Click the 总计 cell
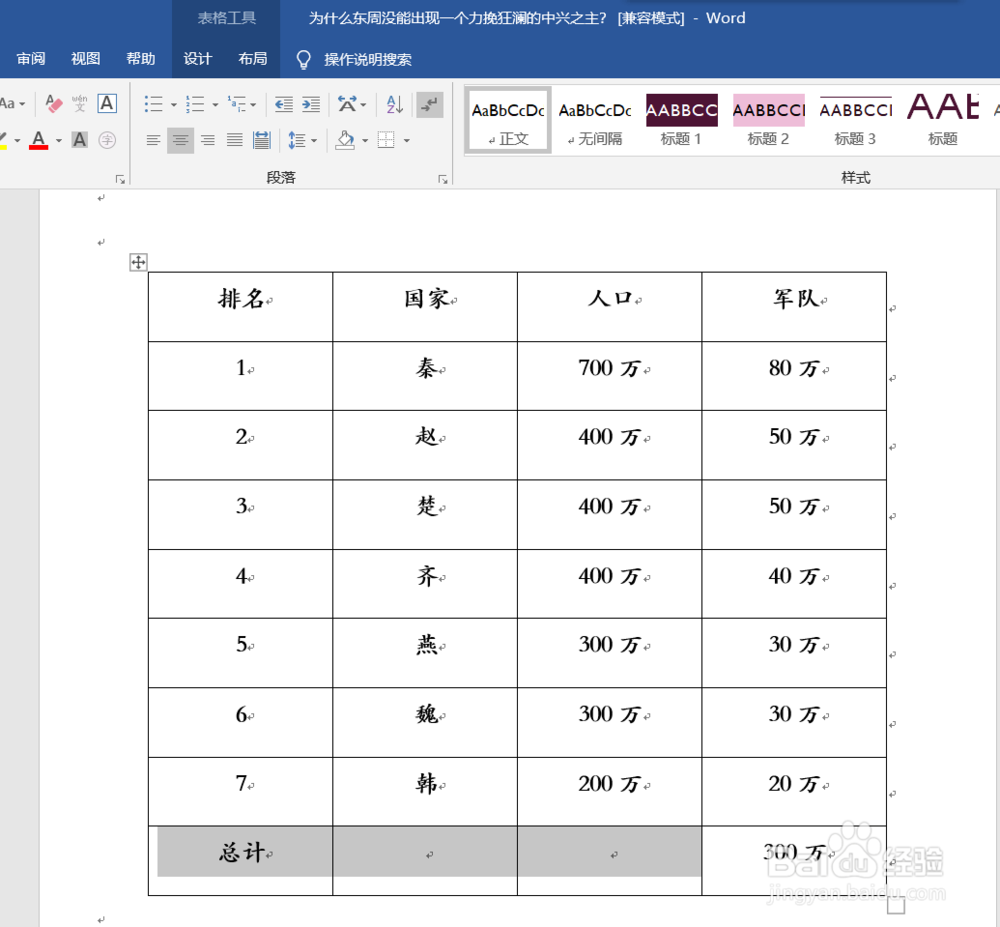1000x927 pixels. [240, 861]
